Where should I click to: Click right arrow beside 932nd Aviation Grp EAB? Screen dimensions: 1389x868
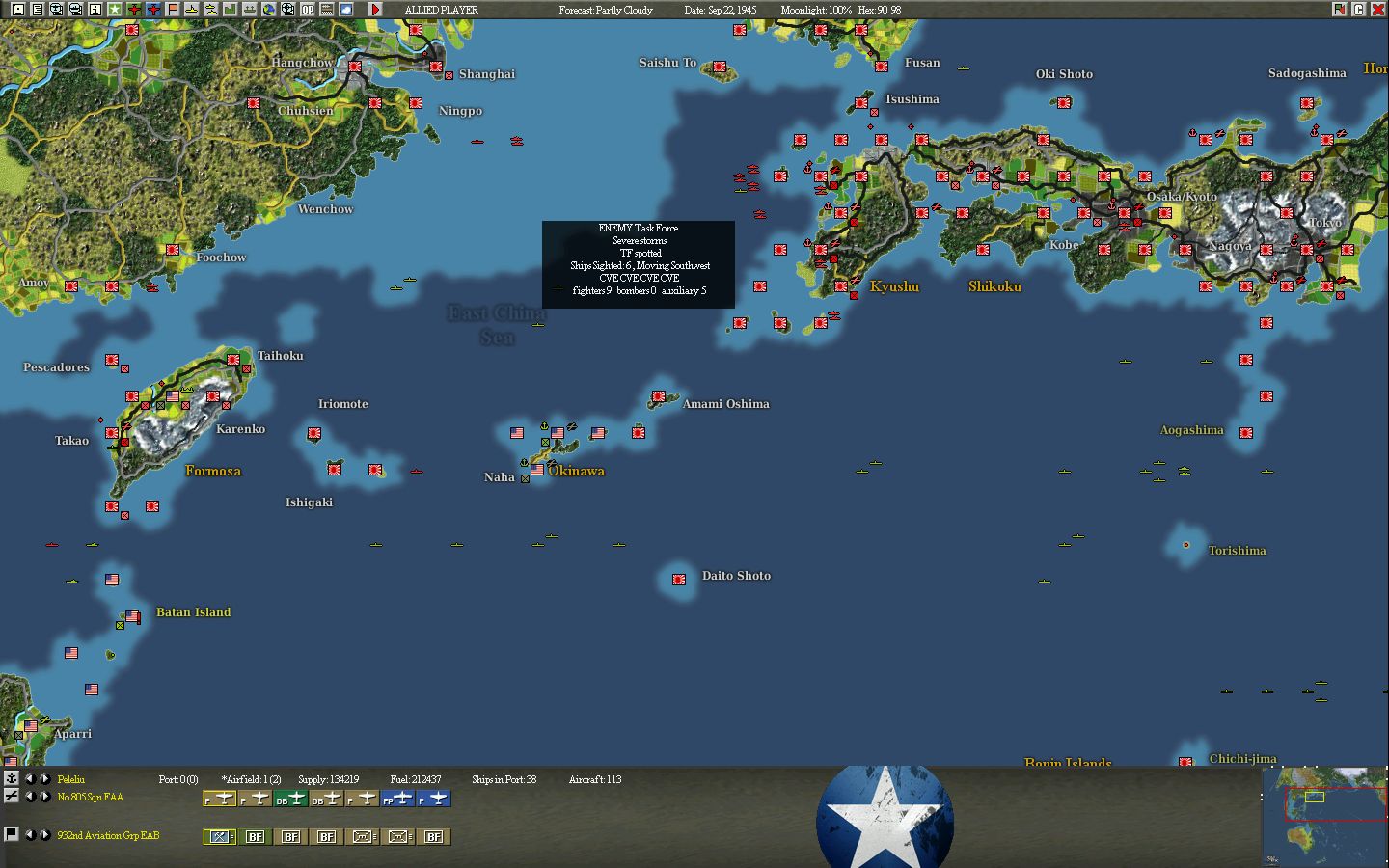tap(44, 835)
